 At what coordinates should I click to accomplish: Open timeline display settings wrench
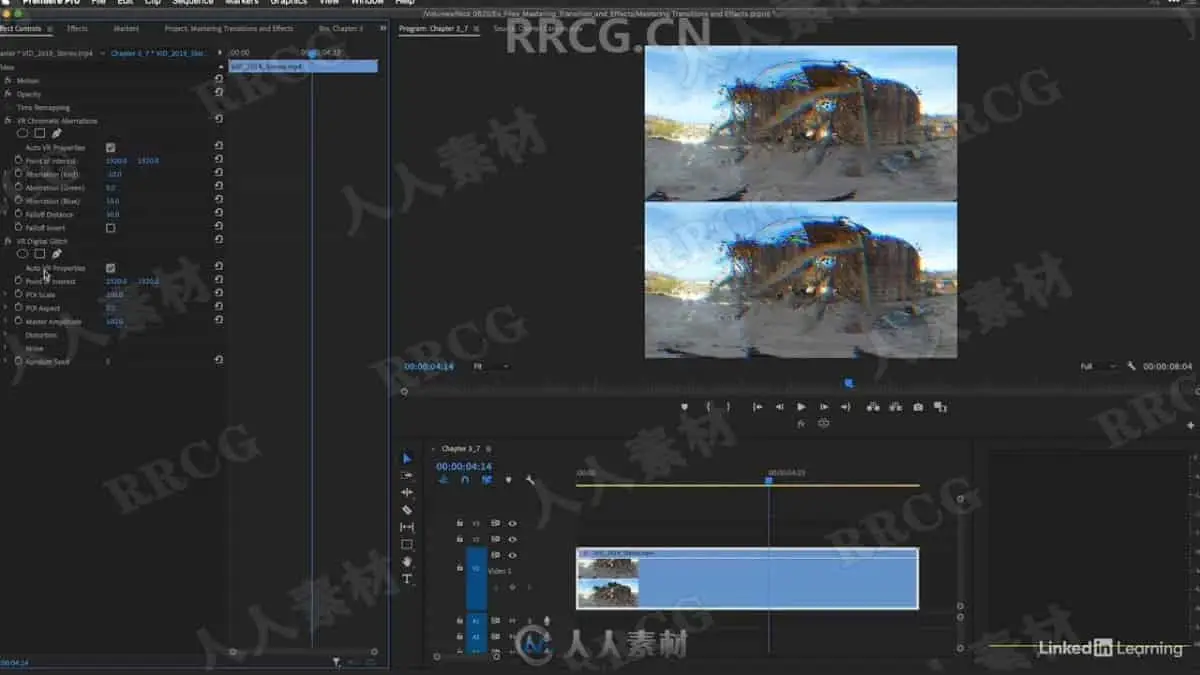(530, 480)
